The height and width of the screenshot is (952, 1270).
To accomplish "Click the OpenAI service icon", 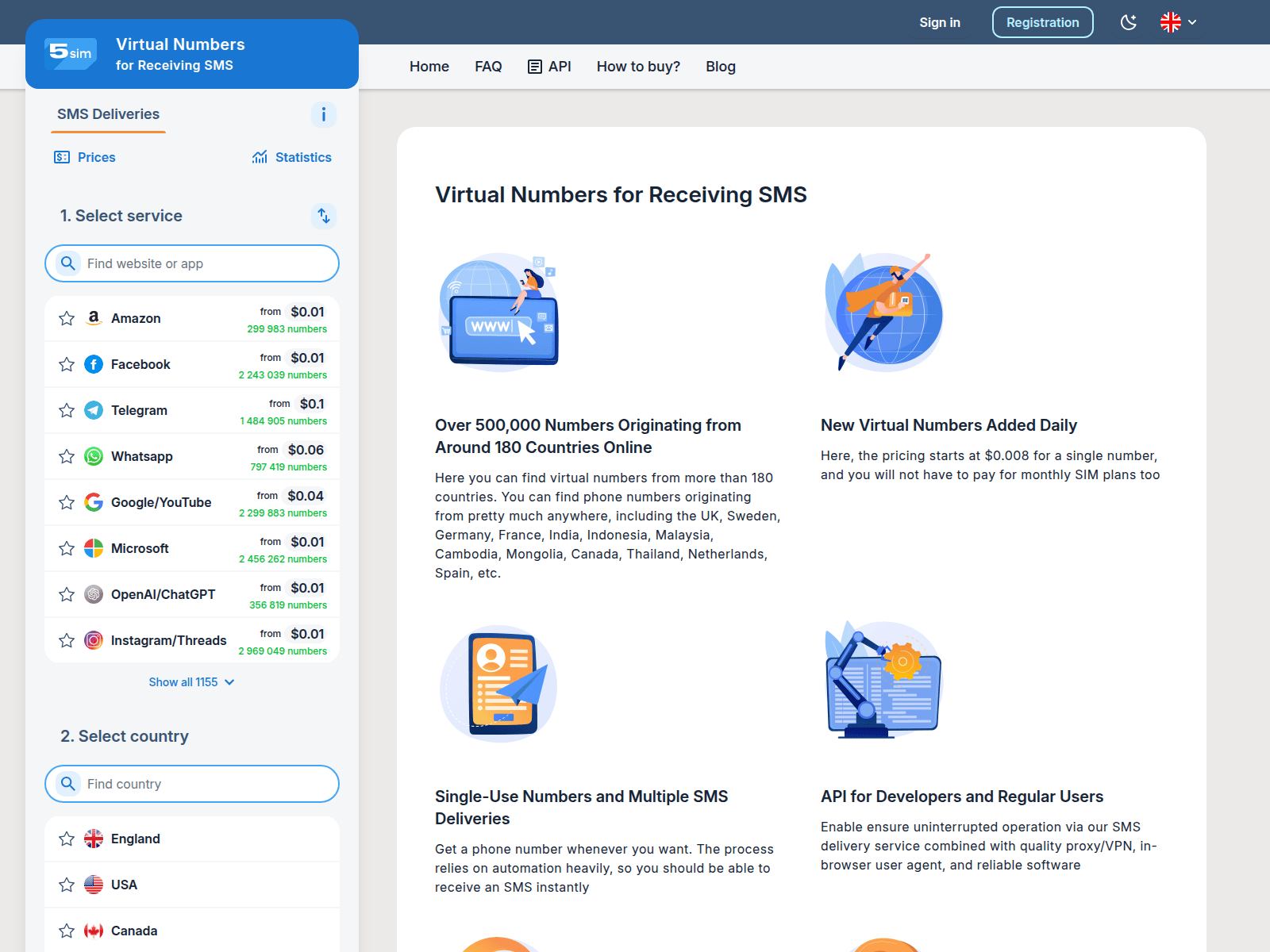I will (x=94, y=594).
